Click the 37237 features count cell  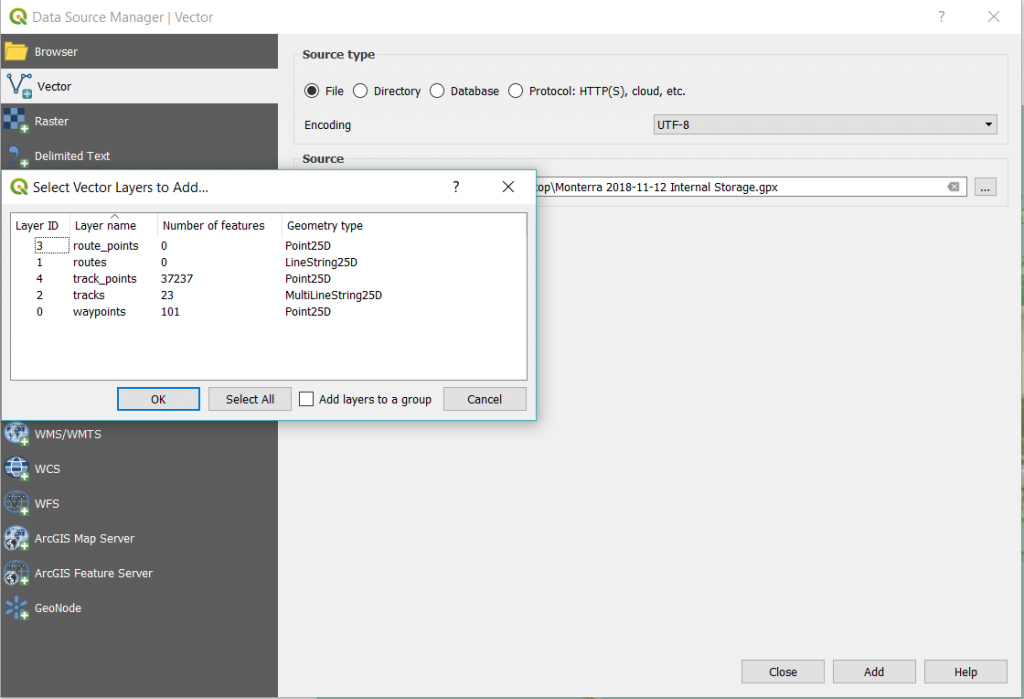[177, 278]
